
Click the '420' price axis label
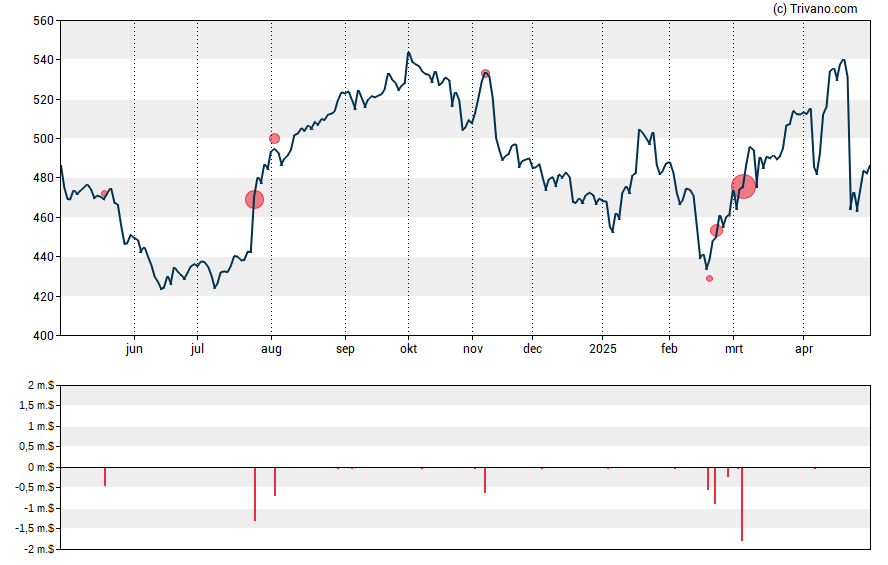coord(44,297)
